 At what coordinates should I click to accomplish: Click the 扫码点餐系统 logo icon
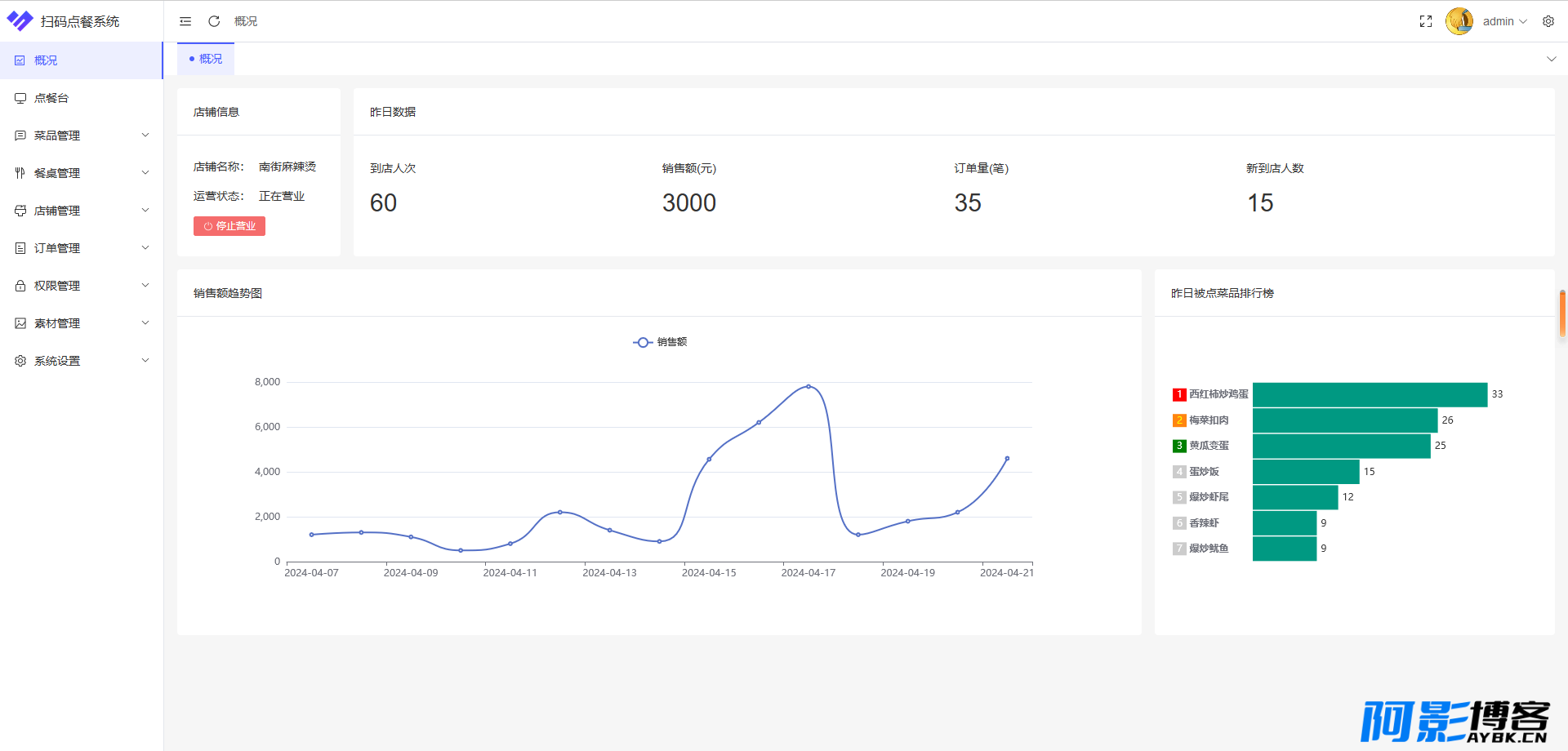click(x=20, y=20)
